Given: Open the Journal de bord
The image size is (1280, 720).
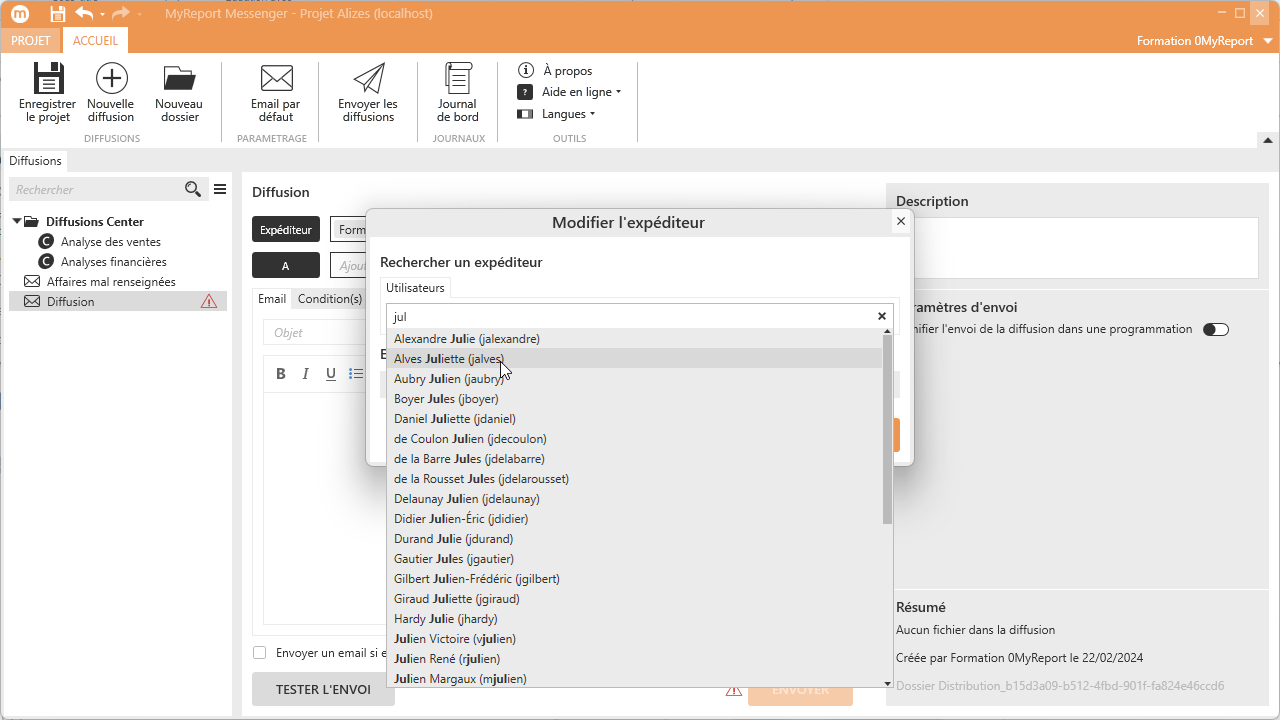Looking at the screenshot, I should (458, 80).
